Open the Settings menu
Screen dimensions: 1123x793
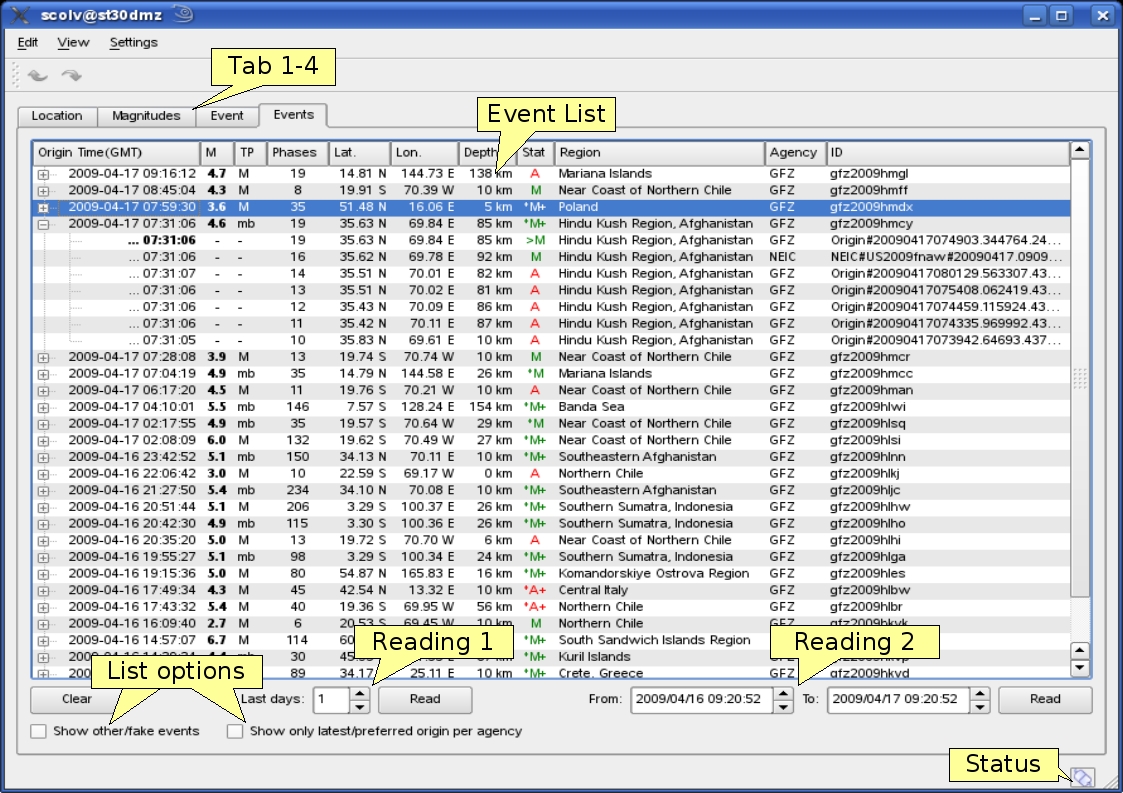click(x=133, y=42)
